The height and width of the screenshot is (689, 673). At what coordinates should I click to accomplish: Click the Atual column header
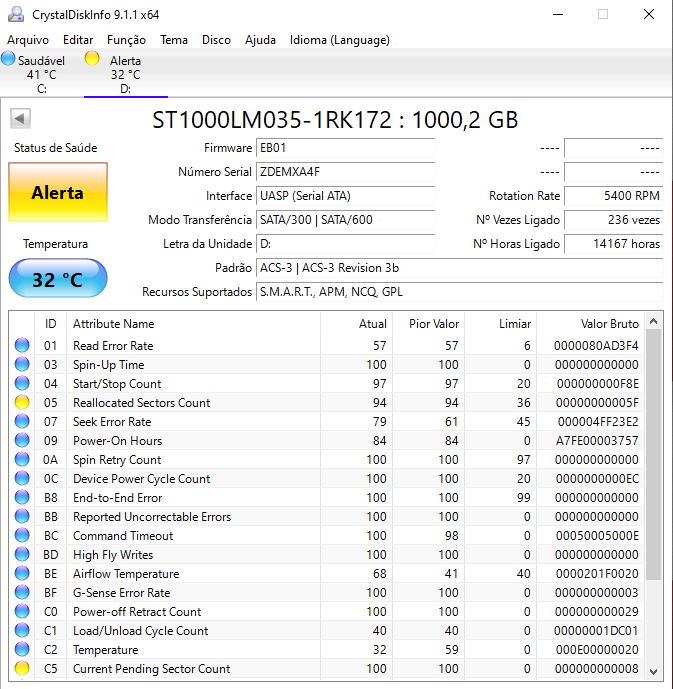coord(357,324)
